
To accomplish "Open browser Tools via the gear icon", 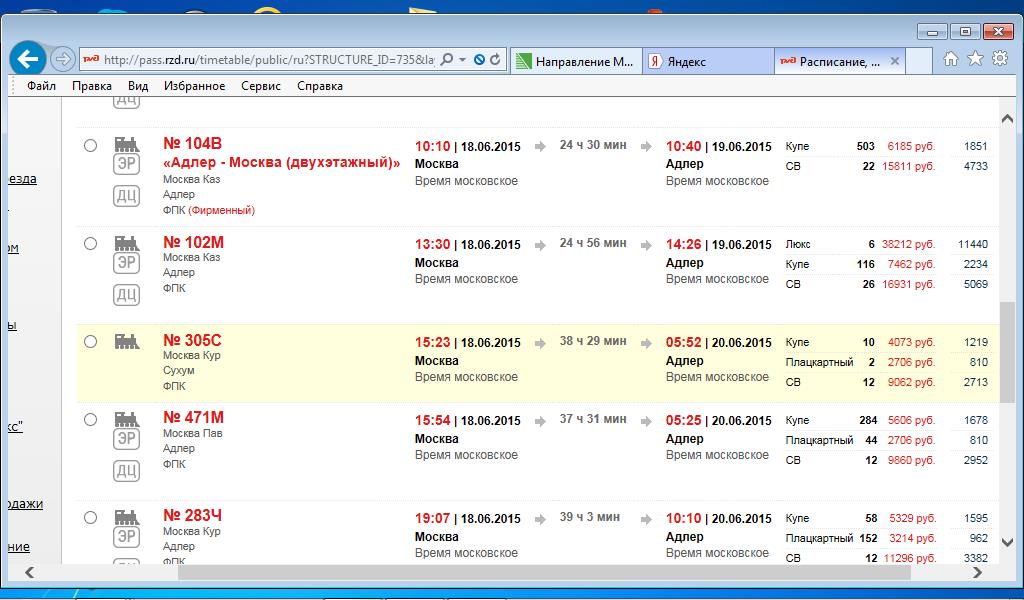I will point(999,60).
